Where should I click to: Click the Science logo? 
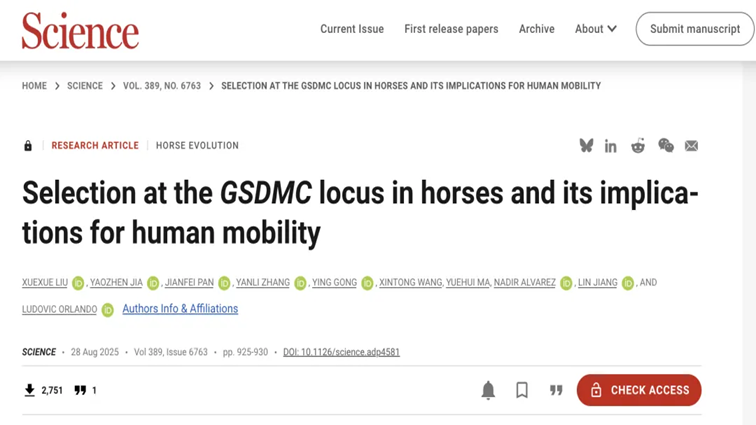click(x=80, y=31)
